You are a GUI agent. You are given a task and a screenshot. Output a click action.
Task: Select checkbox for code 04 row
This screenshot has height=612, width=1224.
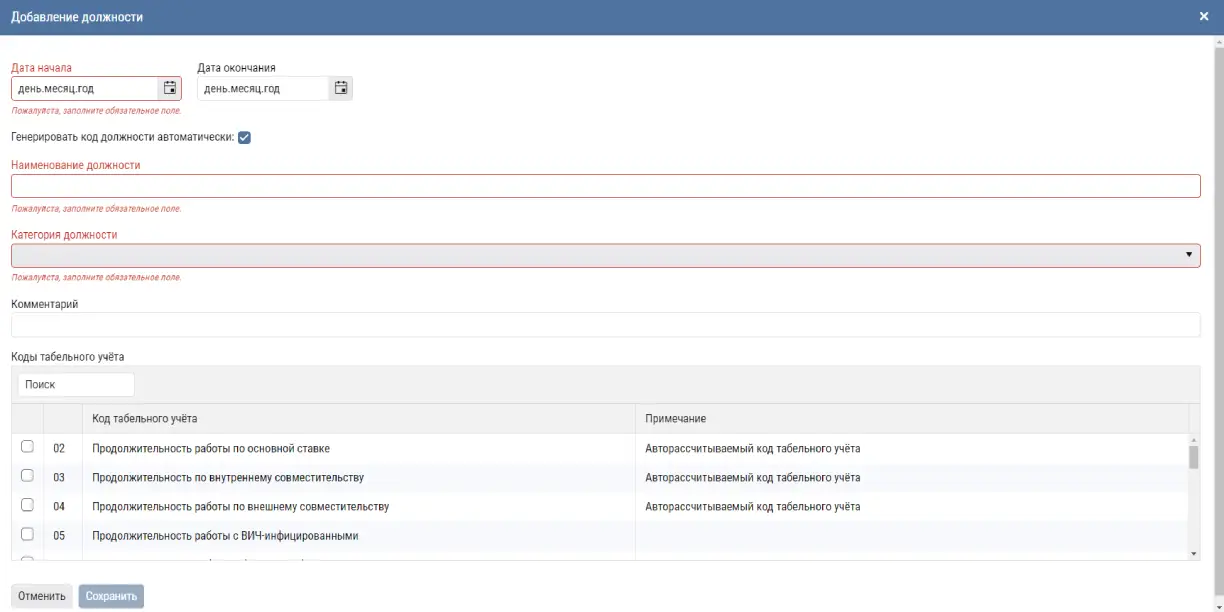pyautogui.click(x=27, y=505)
